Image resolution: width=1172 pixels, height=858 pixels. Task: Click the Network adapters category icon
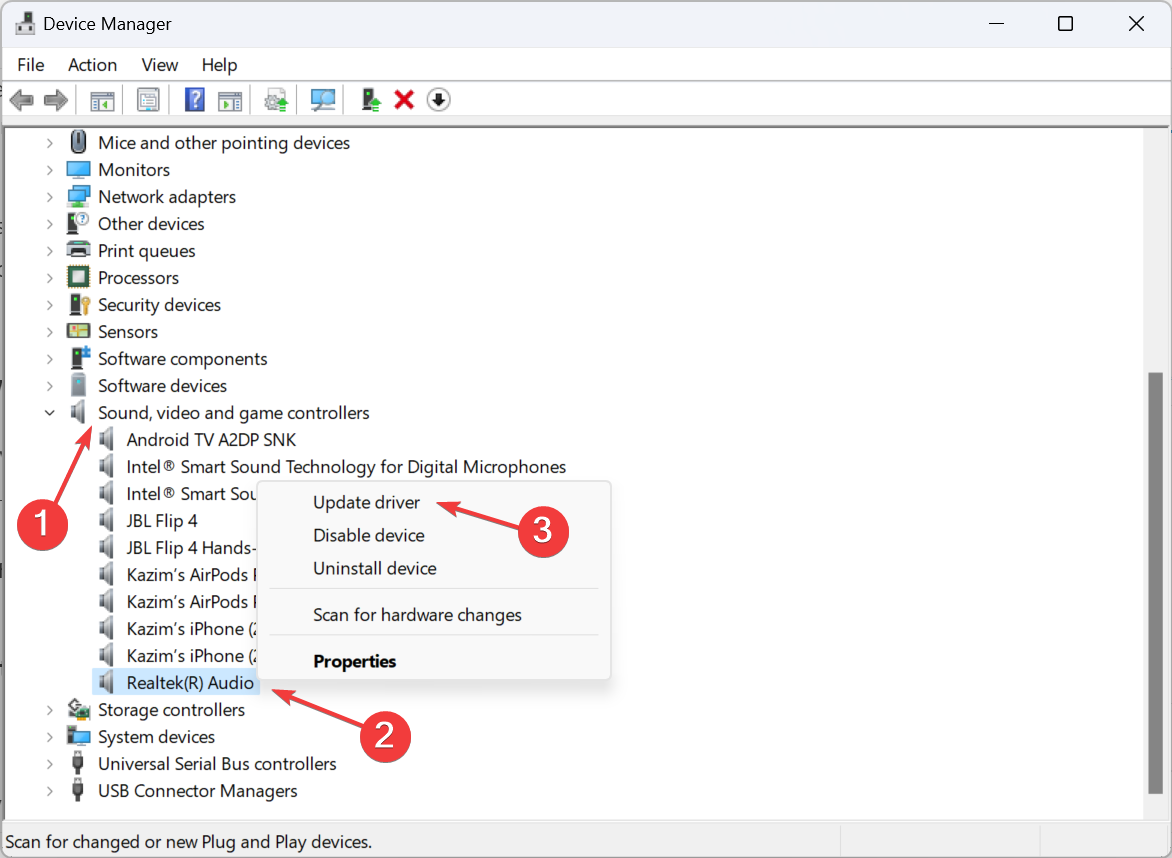click(78, 197)
